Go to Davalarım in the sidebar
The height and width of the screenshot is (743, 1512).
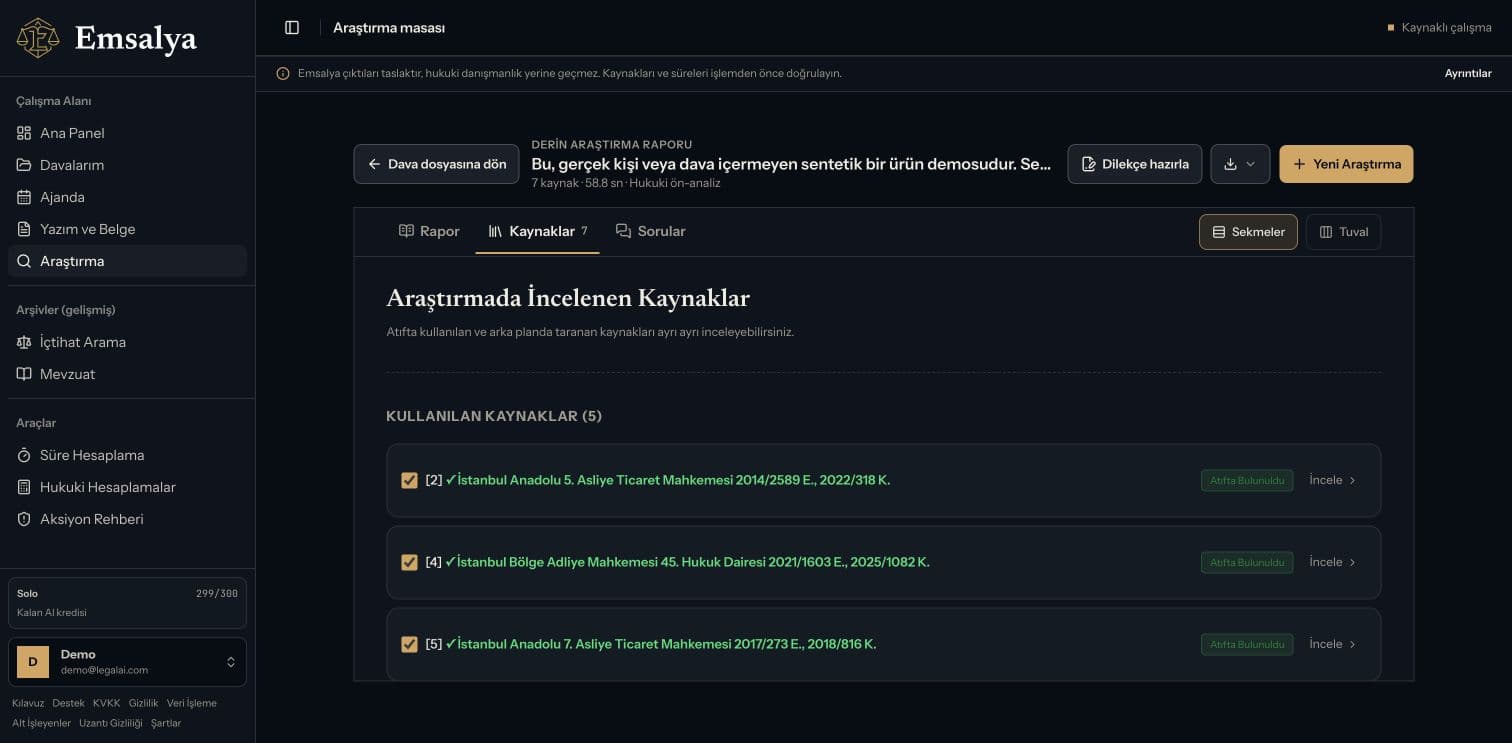(127, 165)
